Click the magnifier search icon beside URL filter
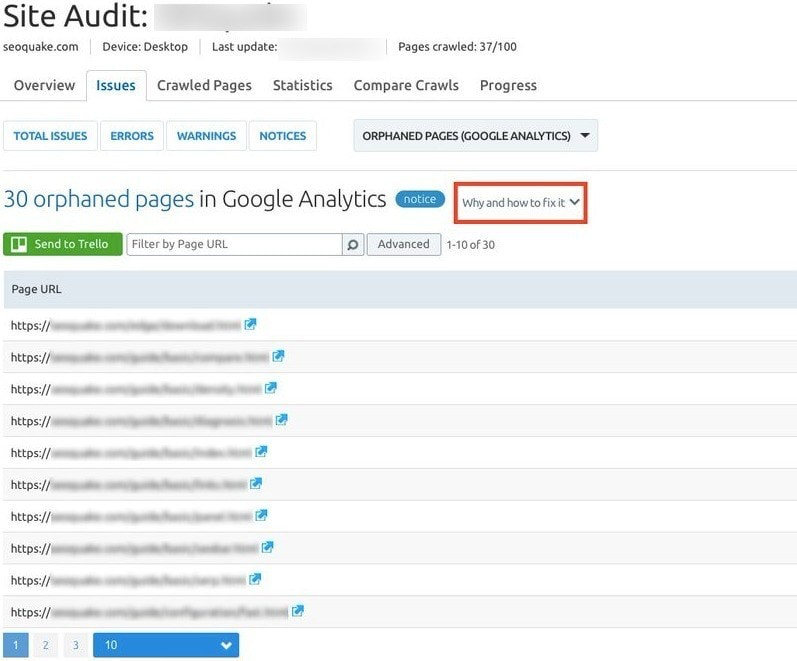The height and width of the screenshot is (661, 797). 353,244
